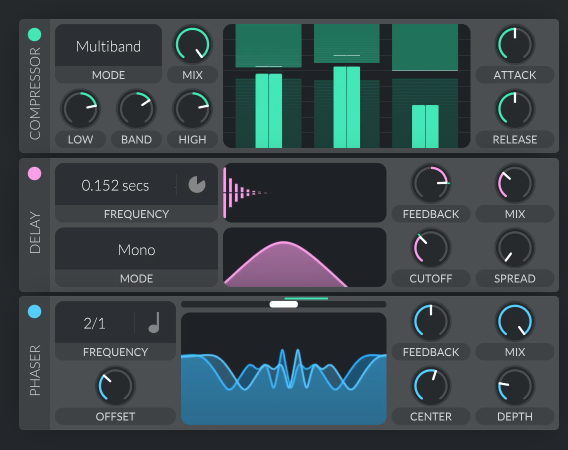Click the Compressor High band knob
This screenshot has width=568, height=450.
[x=192, y=109]
